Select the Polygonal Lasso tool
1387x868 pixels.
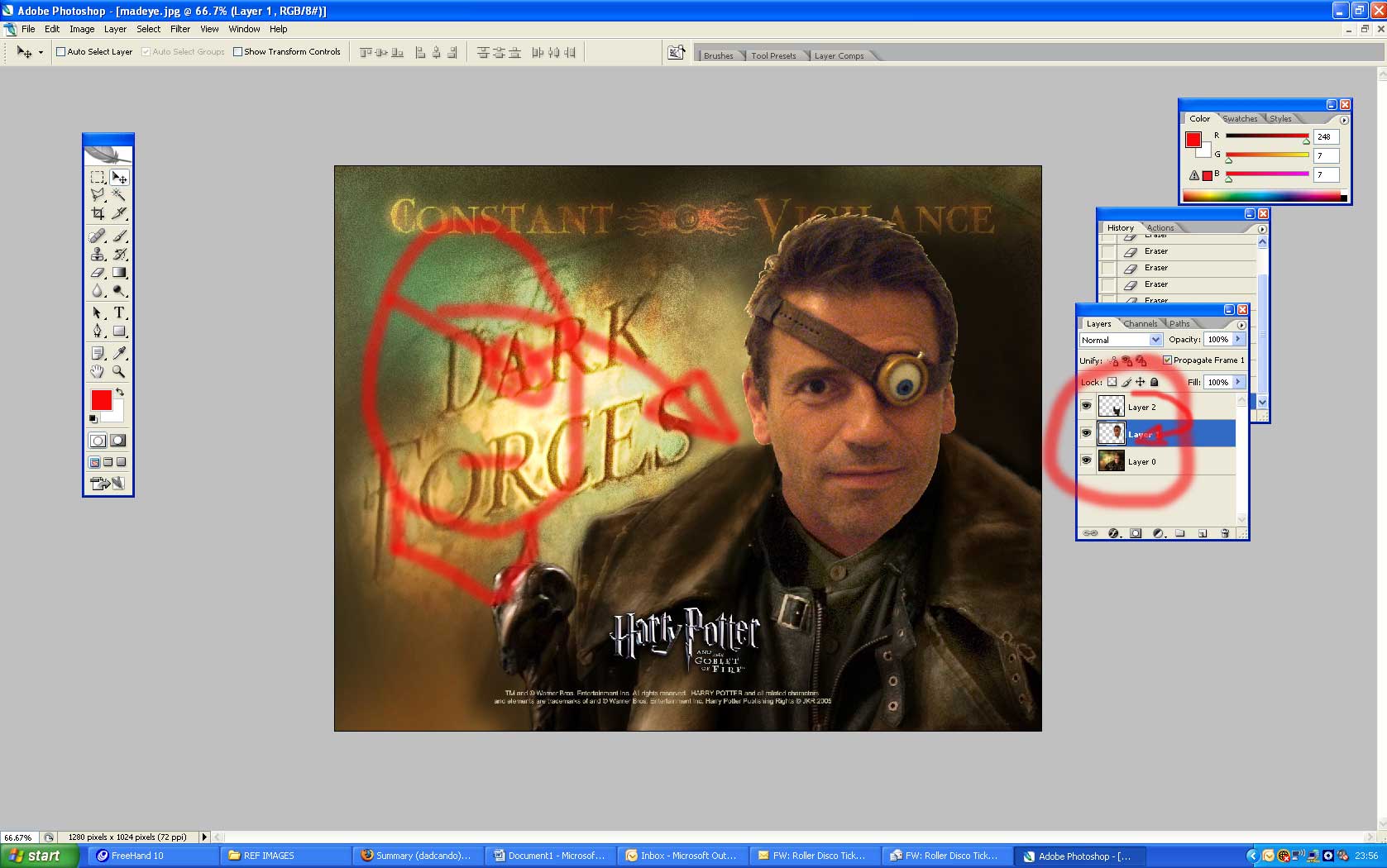pos(98,194)
